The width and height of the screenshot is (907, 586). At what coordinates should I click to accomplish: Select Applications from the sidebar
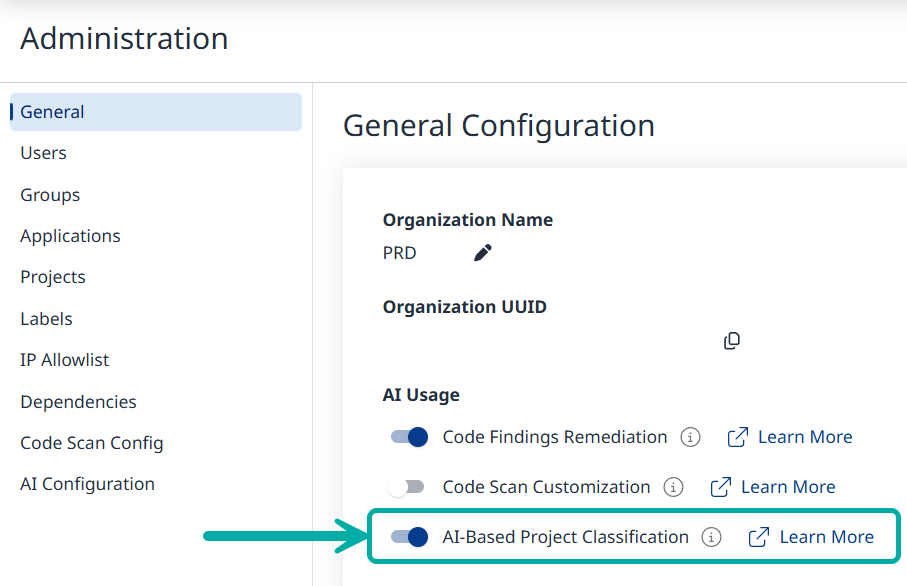tap(70, 236)
